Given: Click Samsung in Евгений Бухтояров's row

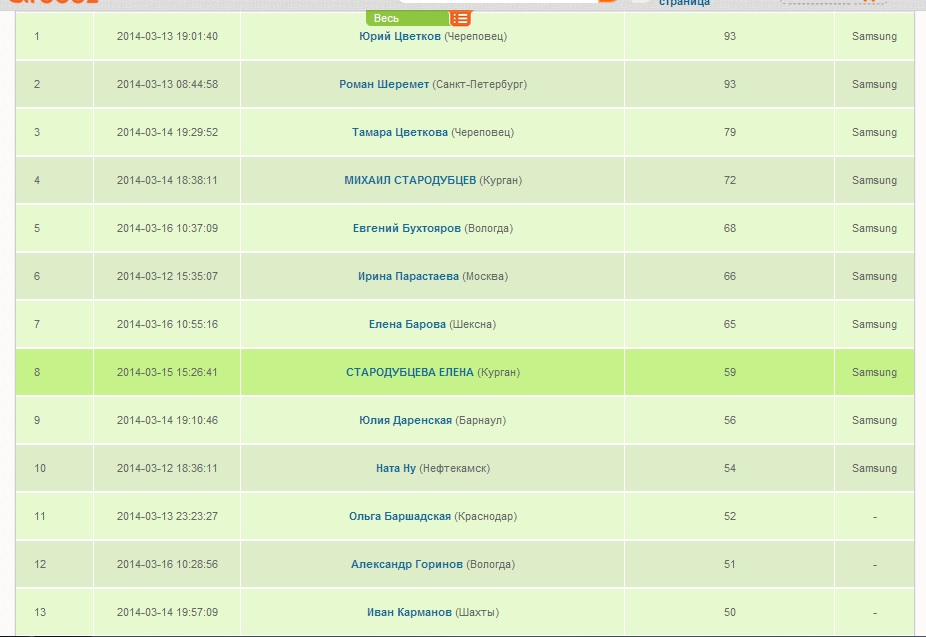Looking at the screenshot, I should click(x=874, y=228).
